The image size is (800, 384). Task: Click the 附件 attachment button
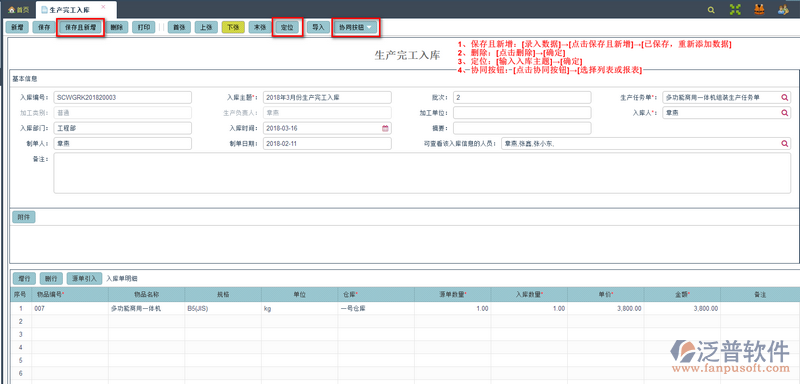point(23,217)
